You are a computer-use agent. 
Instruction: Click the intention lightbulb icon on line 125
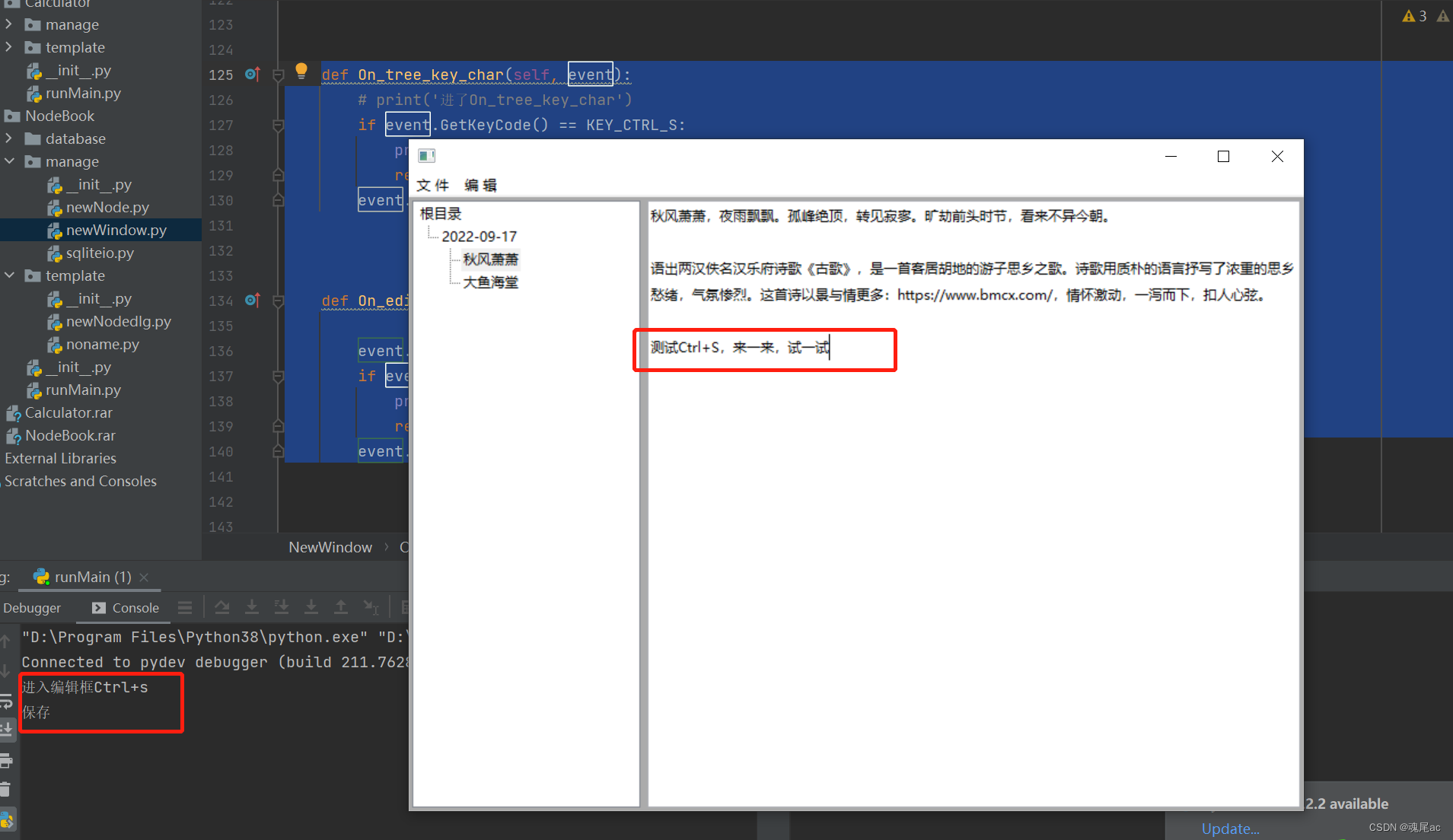tap(301, 72)
